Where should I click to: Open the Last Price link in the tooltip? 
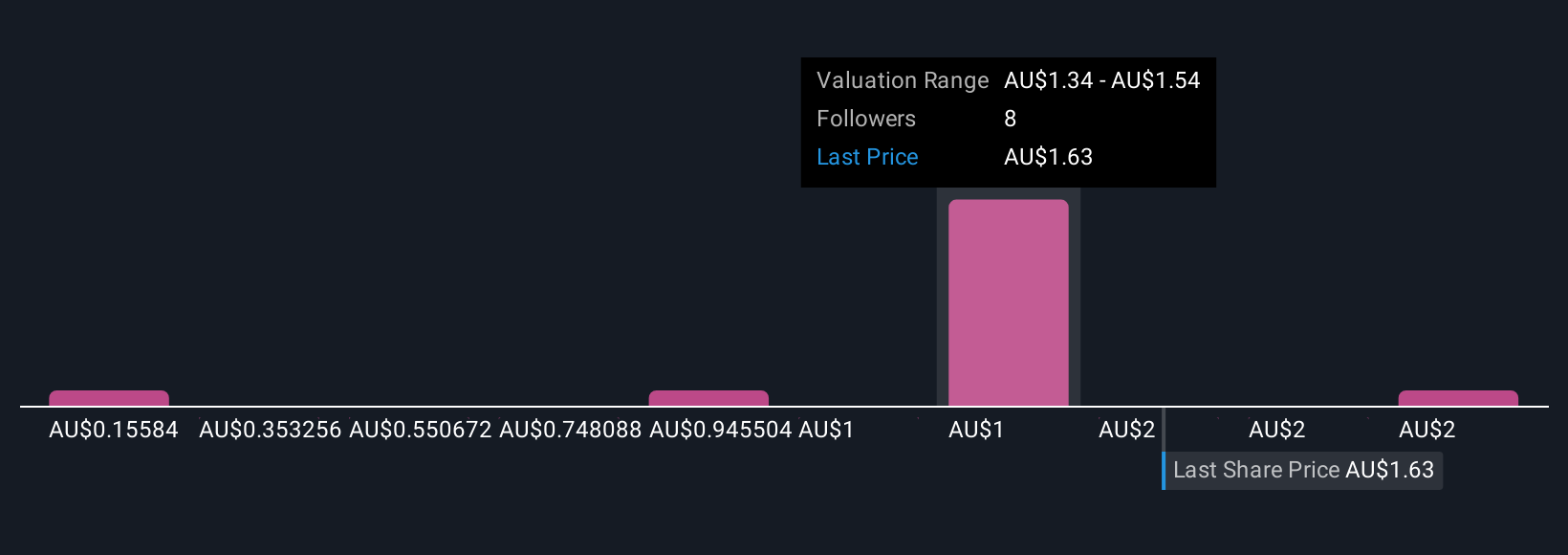pyautogui.click(x=867, y=157)
